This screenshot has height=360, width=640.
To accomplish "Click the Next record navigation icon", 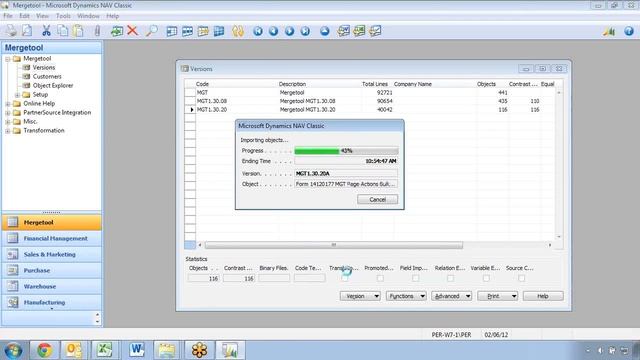I will (x=289, y=31).
